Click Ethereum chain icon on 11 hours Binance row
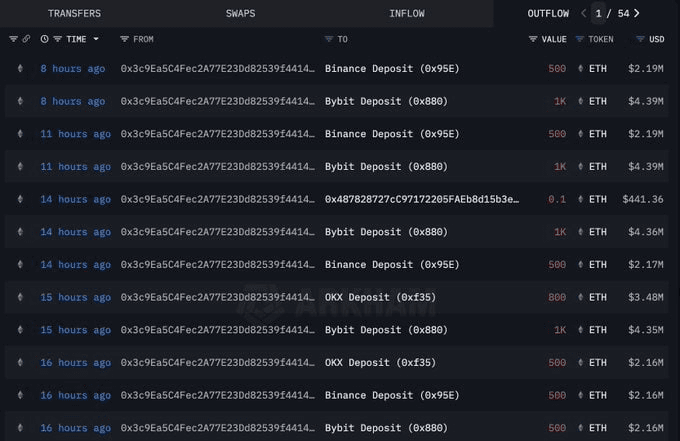Viewport: 680px width, 441px height. (20, 134)
